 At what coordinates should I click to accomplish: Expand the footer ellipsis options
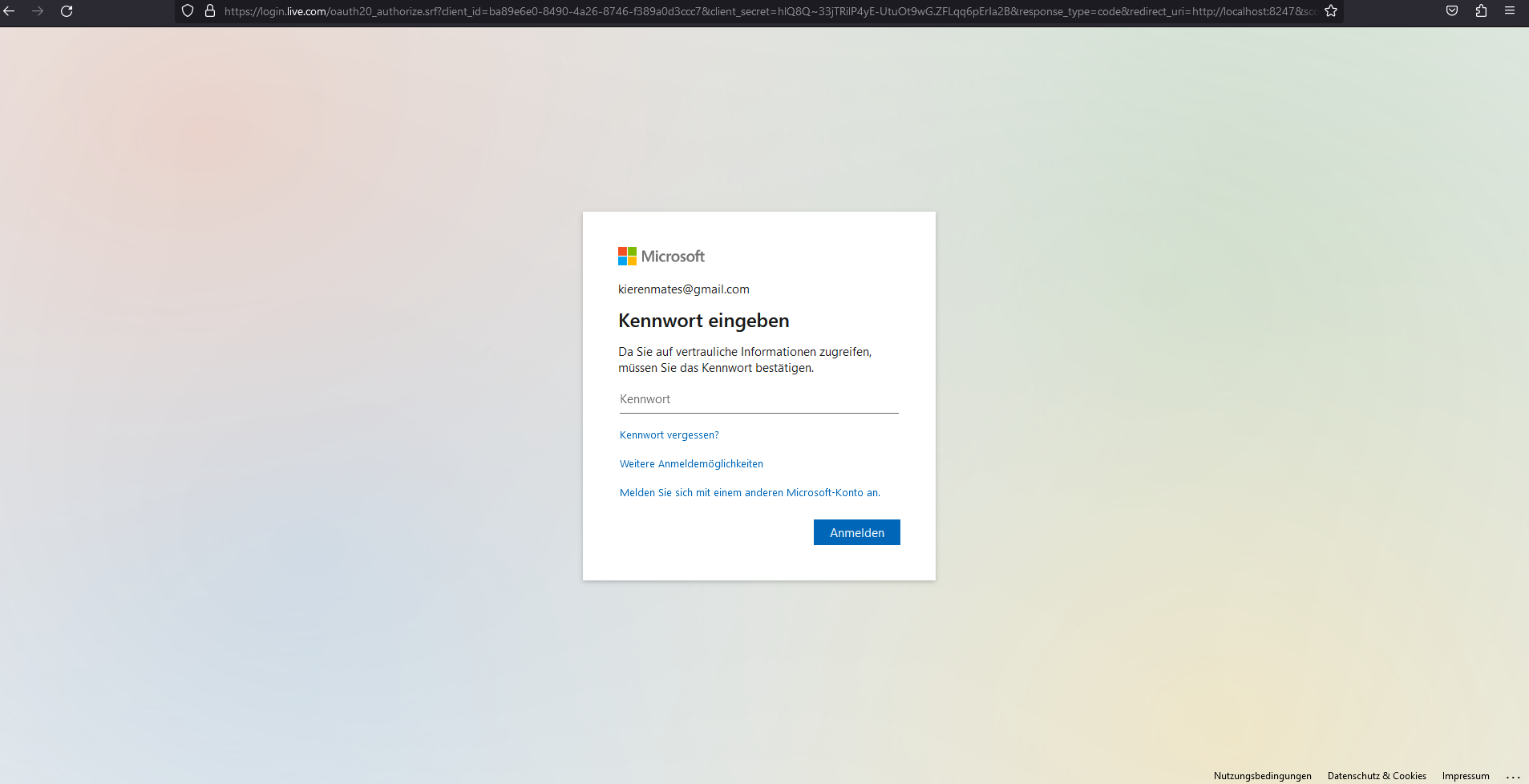pos(1513,776)
